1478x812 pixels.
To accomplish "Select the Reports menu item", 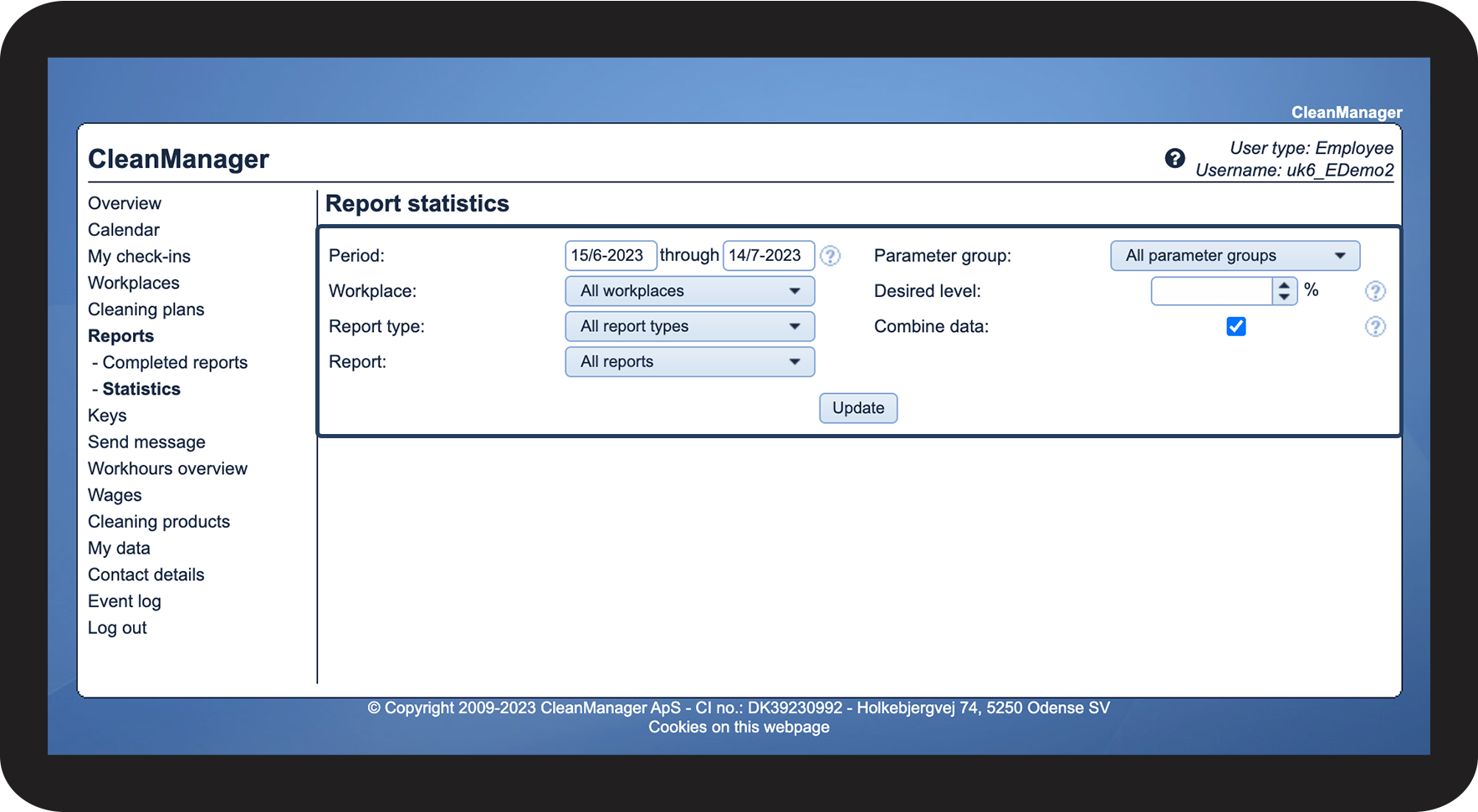I will click(121, 336).
